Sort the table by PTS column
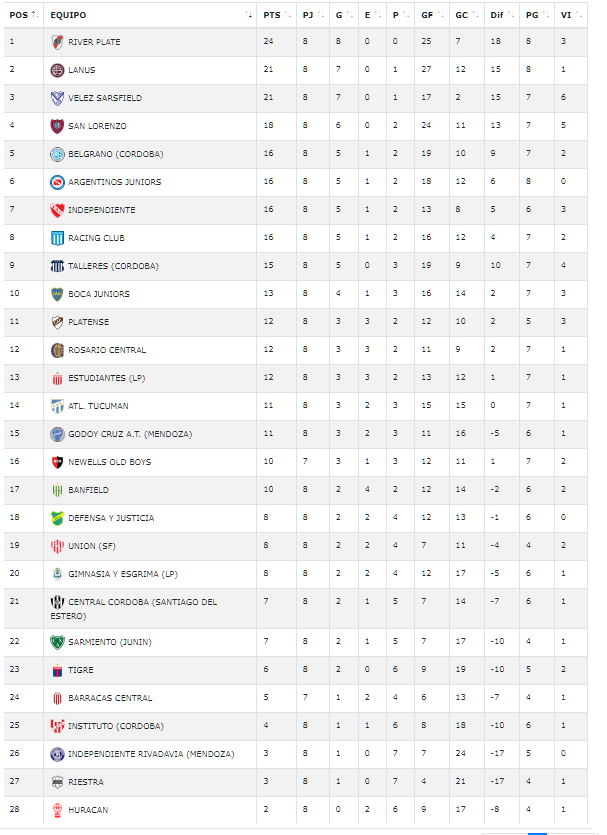607x835 pixels. click(x=272, y=15)
